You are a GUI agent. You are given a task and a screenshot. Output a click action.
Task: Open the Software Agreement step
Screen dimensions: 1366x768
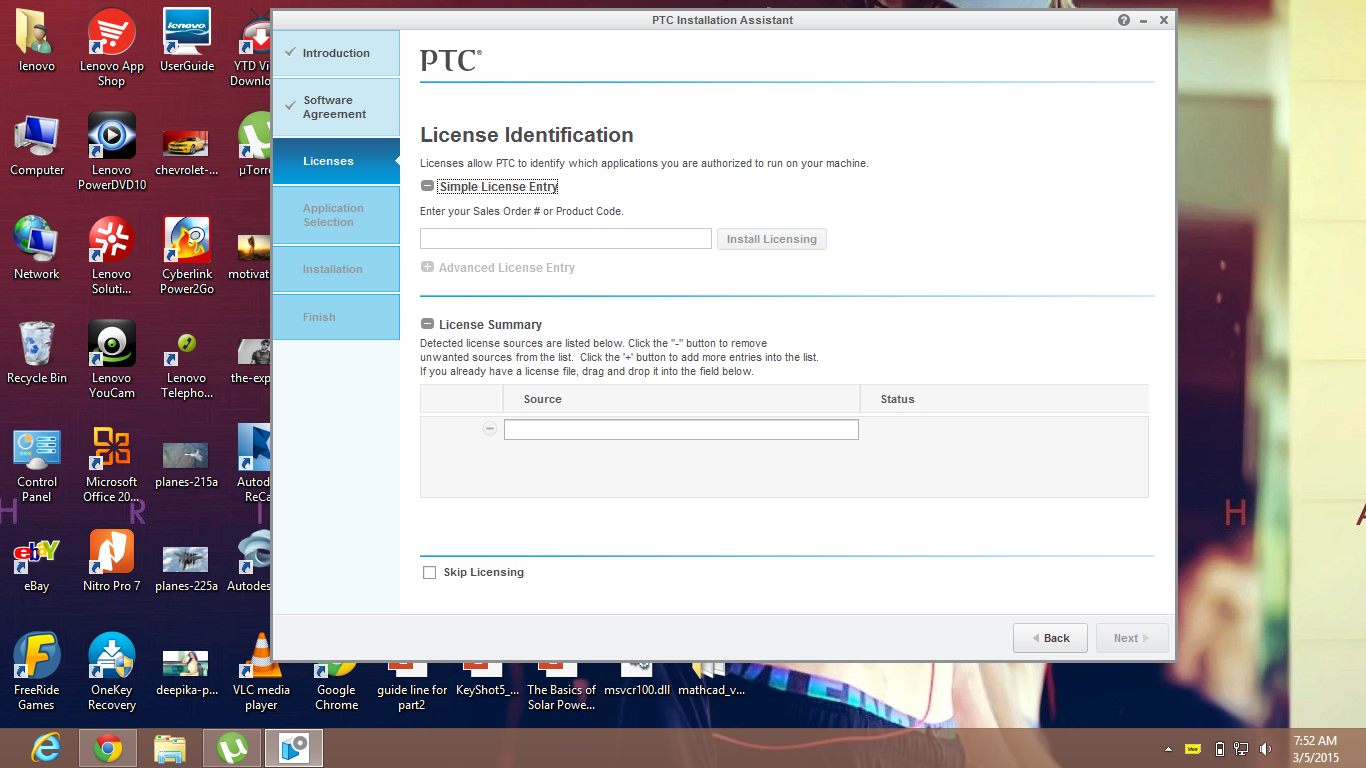tap(336, 107)
